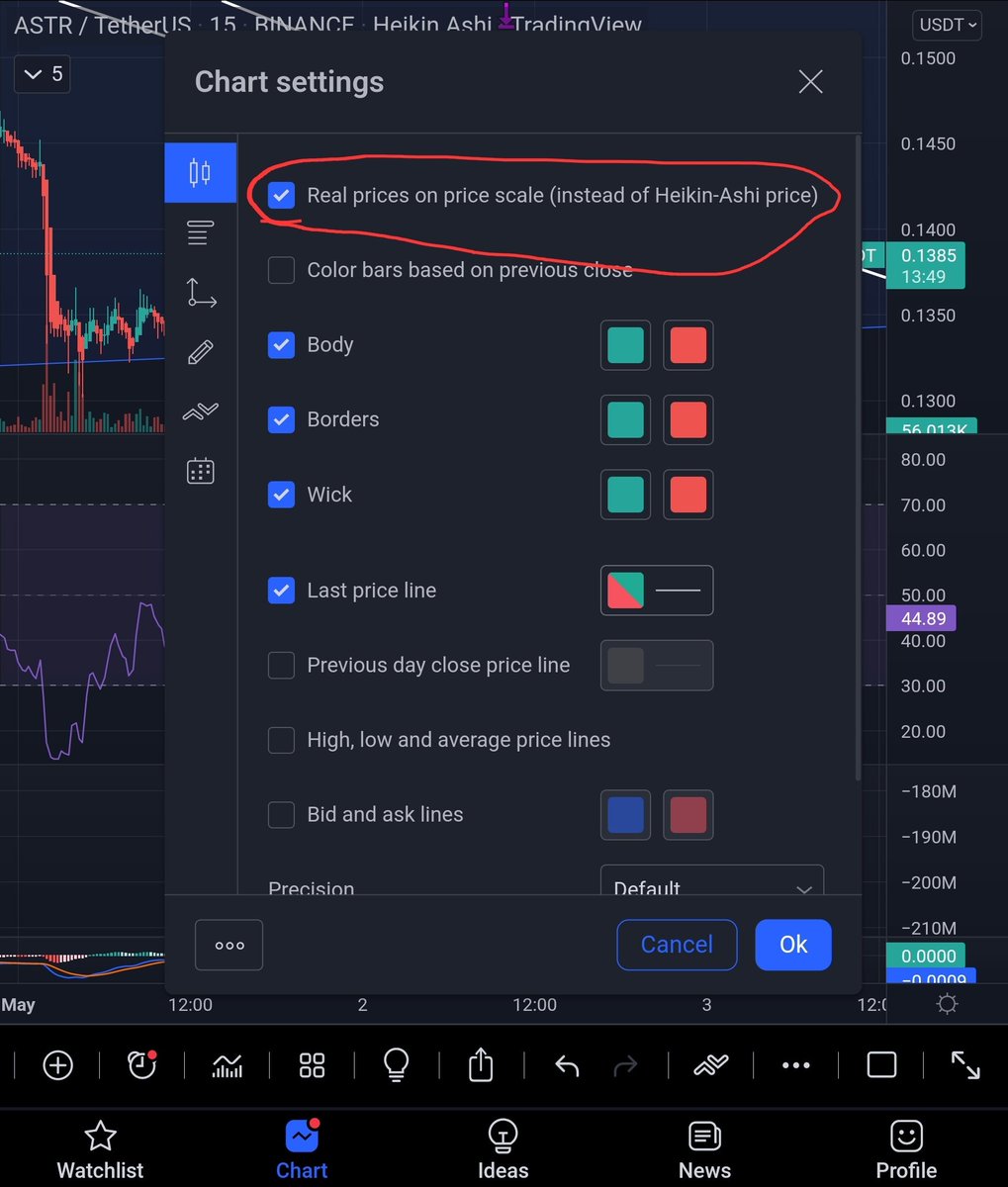Add a symbol with the plus-circle icon

58,1065
